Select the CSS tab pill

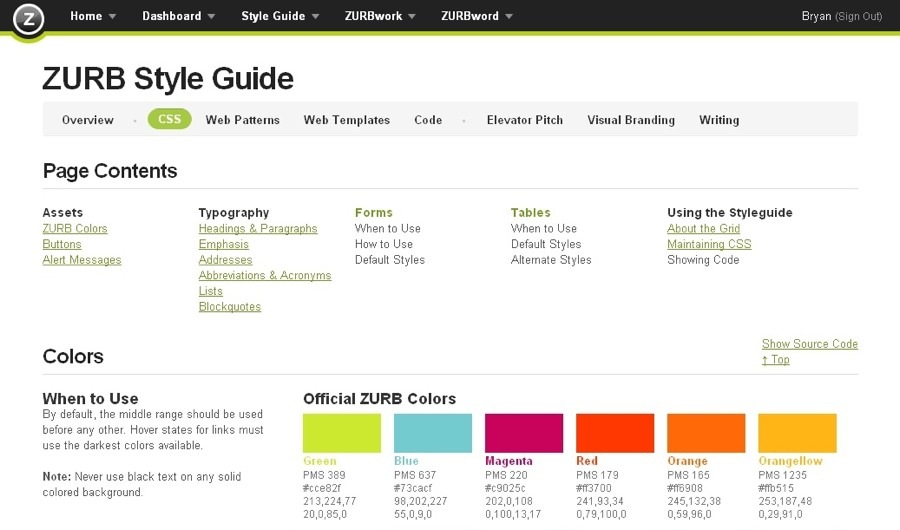click(x=169, y=119)
